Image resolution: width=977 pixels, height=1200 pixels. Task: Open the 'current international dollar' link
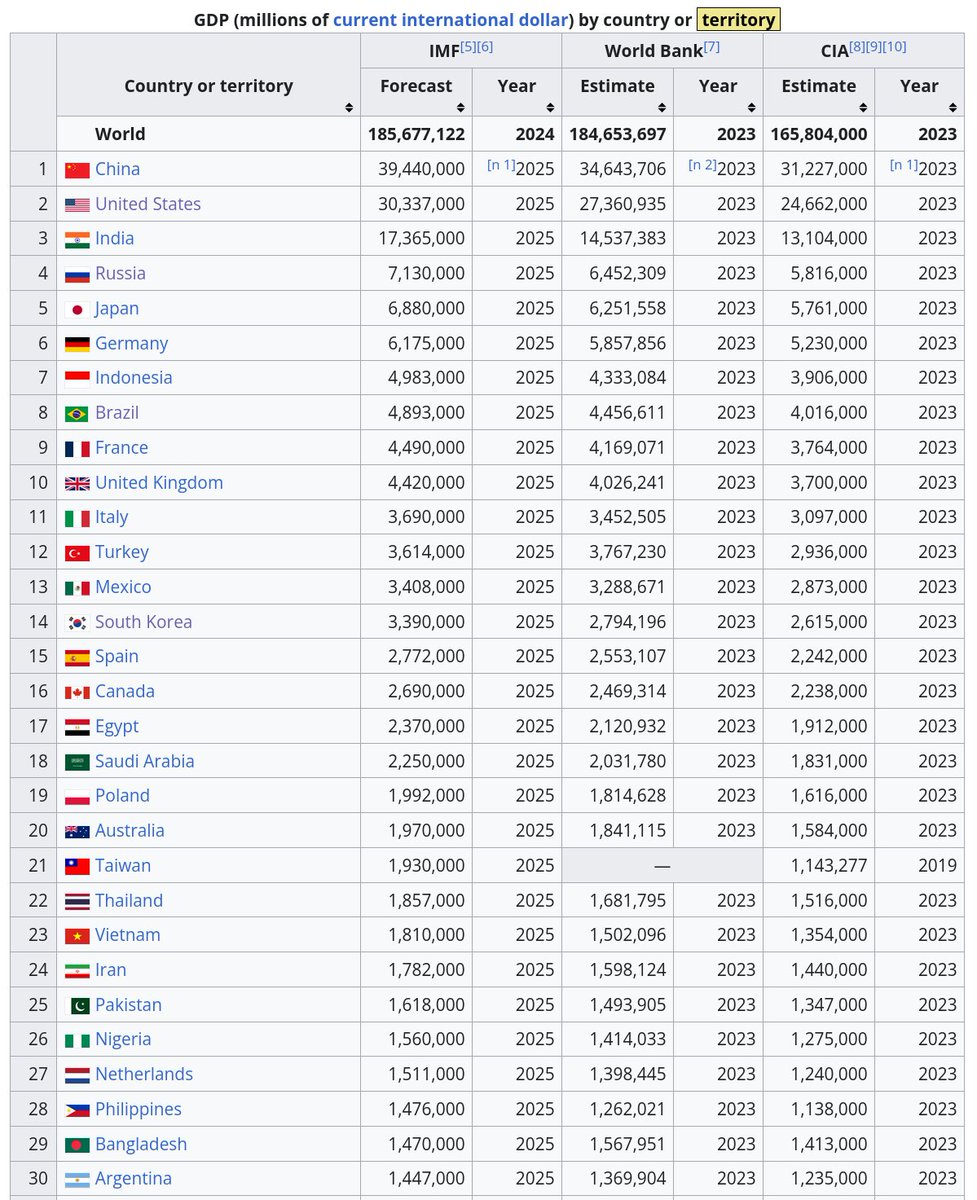(451, 19)
